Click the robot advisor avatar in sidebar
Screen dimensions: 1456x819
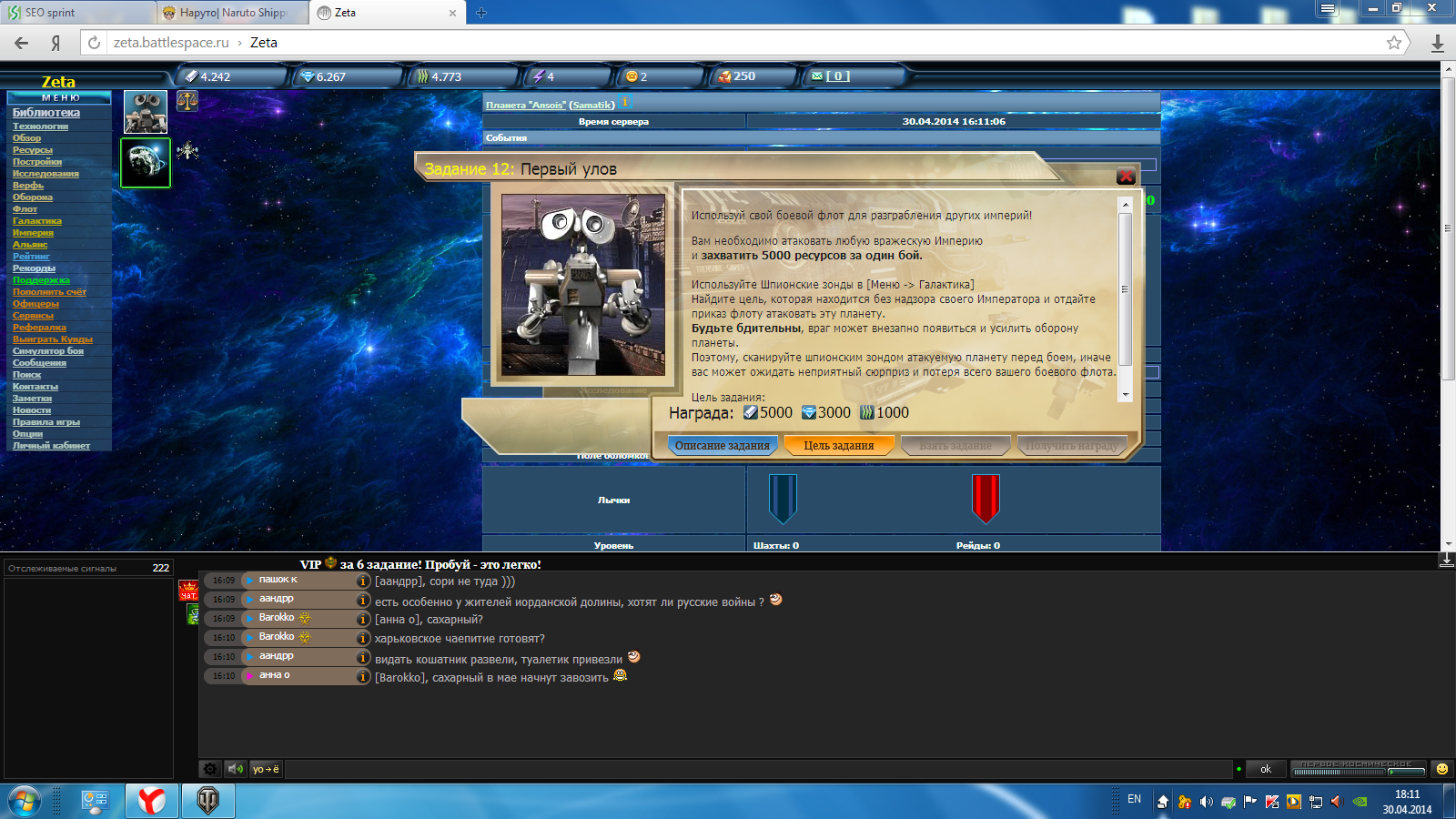click(146, 112)
